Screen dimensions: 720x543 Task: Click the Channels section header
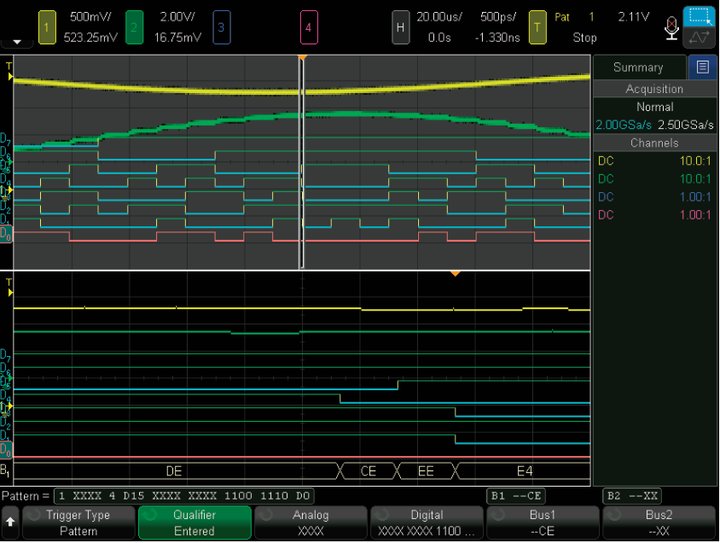tap(654, 143)
